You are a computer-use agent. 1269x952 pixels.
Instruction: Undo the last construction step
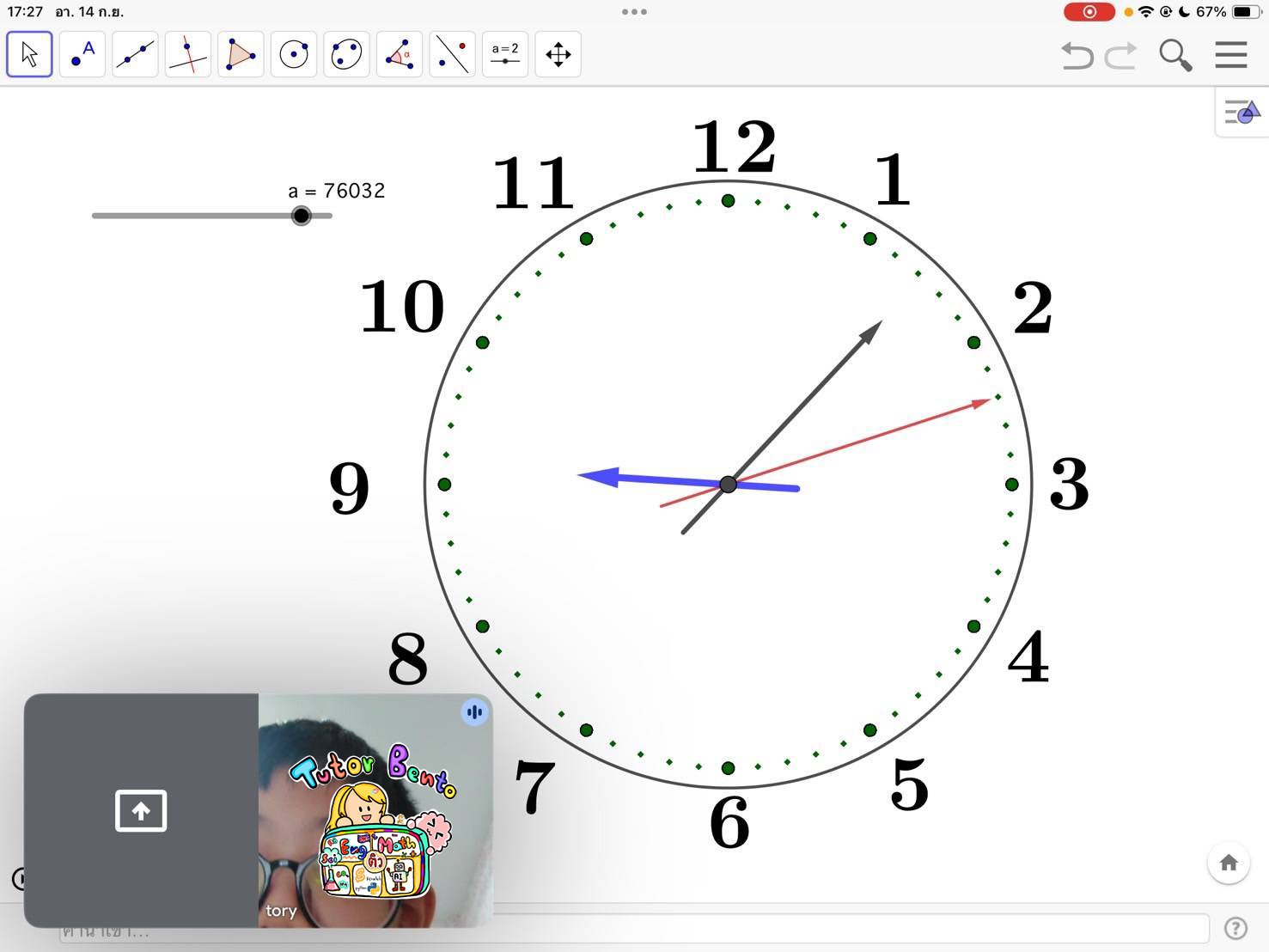1076,54
